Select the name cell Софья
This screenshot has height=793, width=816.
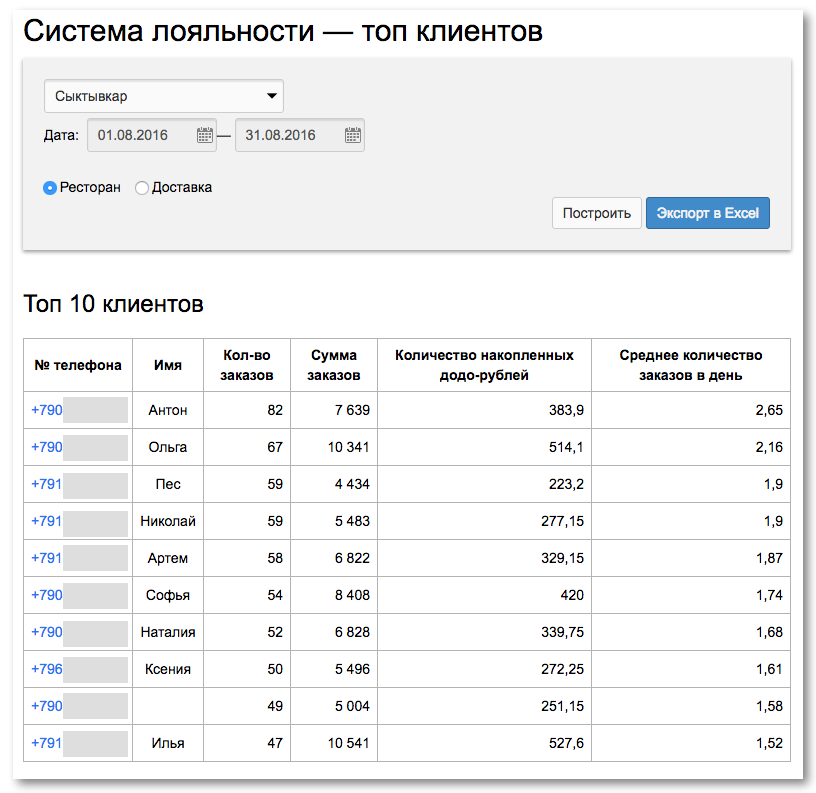[168, 595]
